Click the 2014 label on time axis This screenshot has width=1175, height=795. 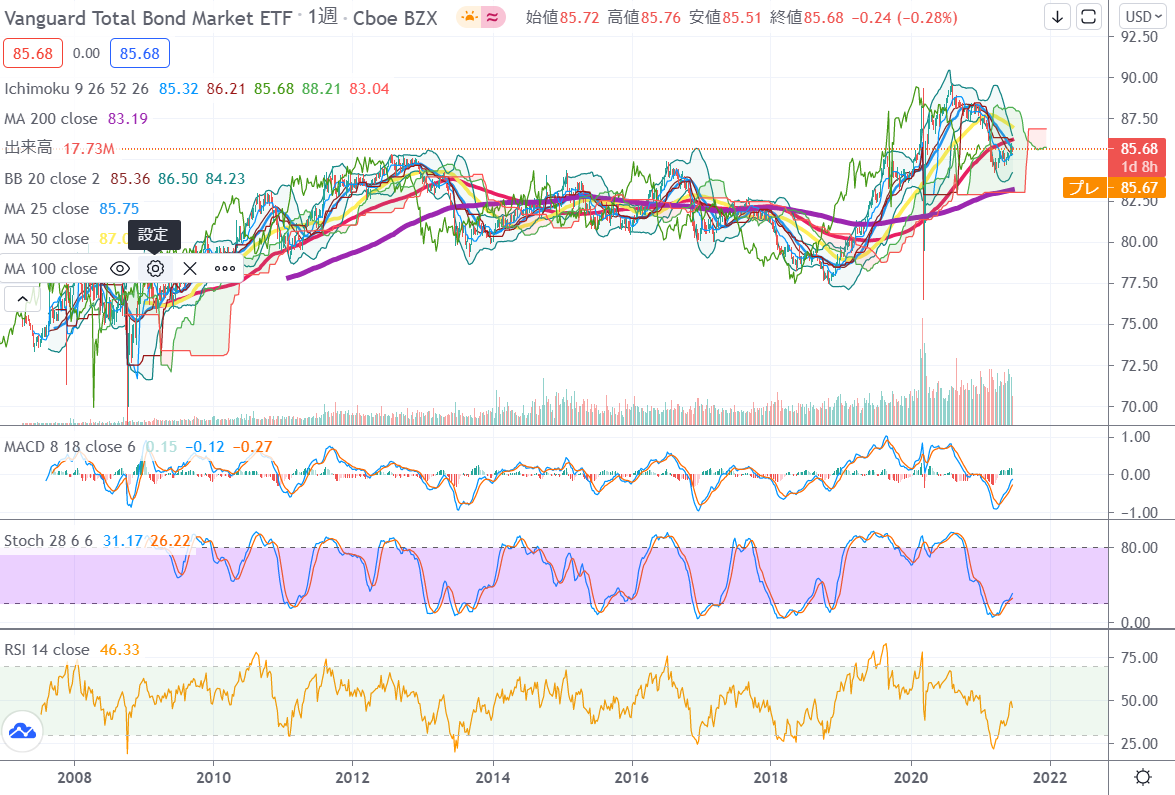492,778
